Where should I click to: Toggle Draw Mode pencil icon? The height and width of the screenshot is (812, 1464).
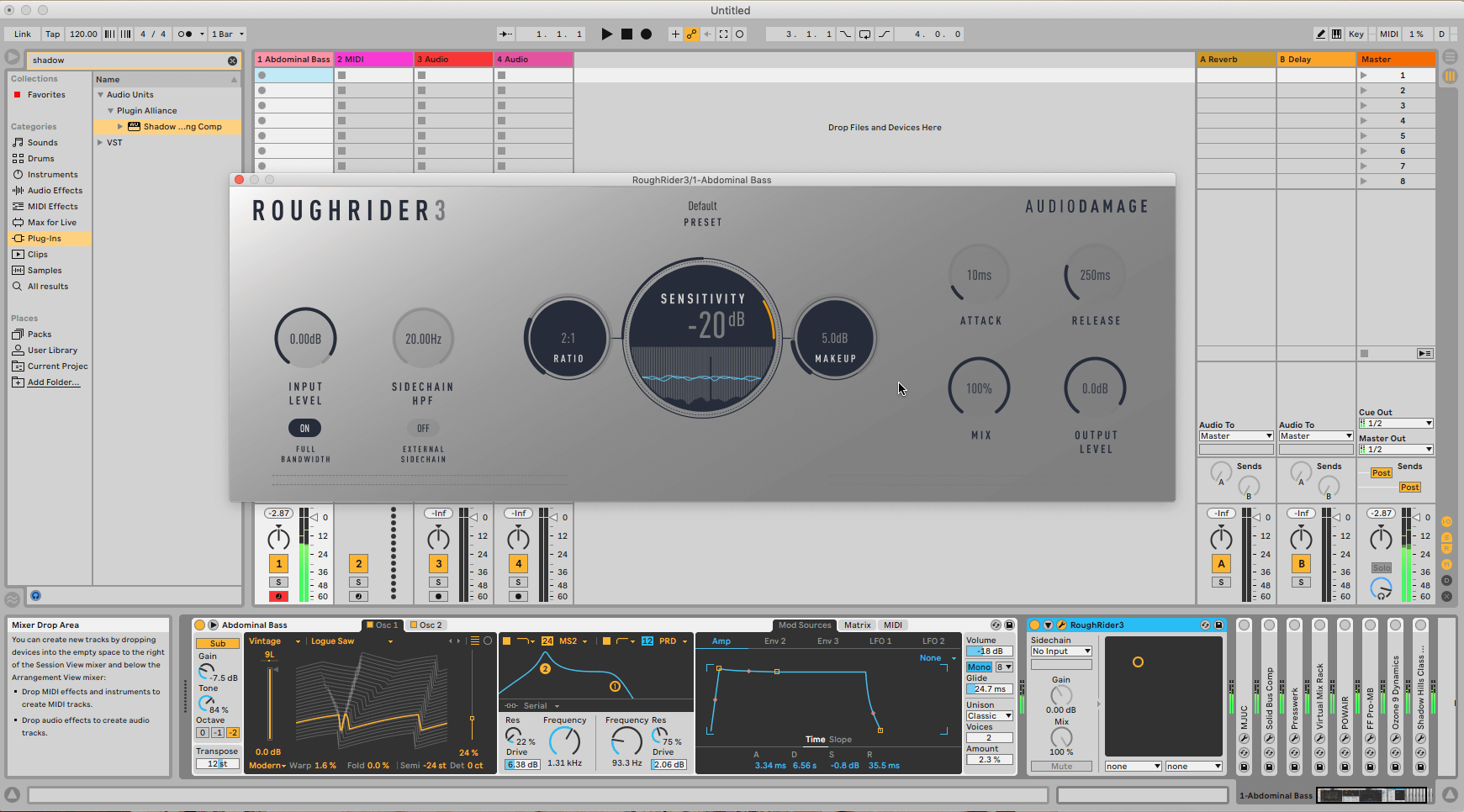click(1321, 34)
